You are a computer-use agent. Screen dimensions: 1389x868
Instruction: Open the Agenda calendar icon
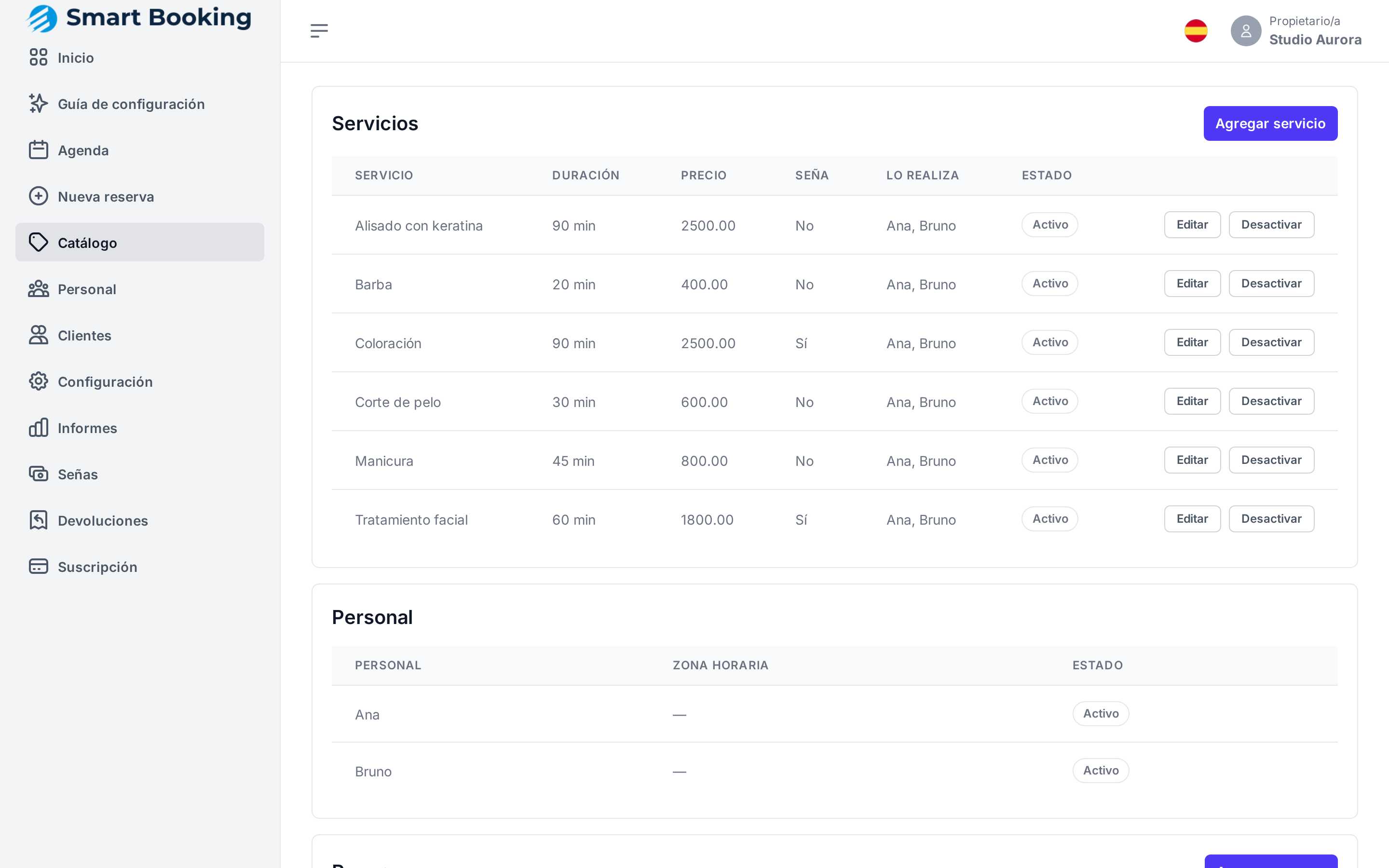[x=39, y=150]
